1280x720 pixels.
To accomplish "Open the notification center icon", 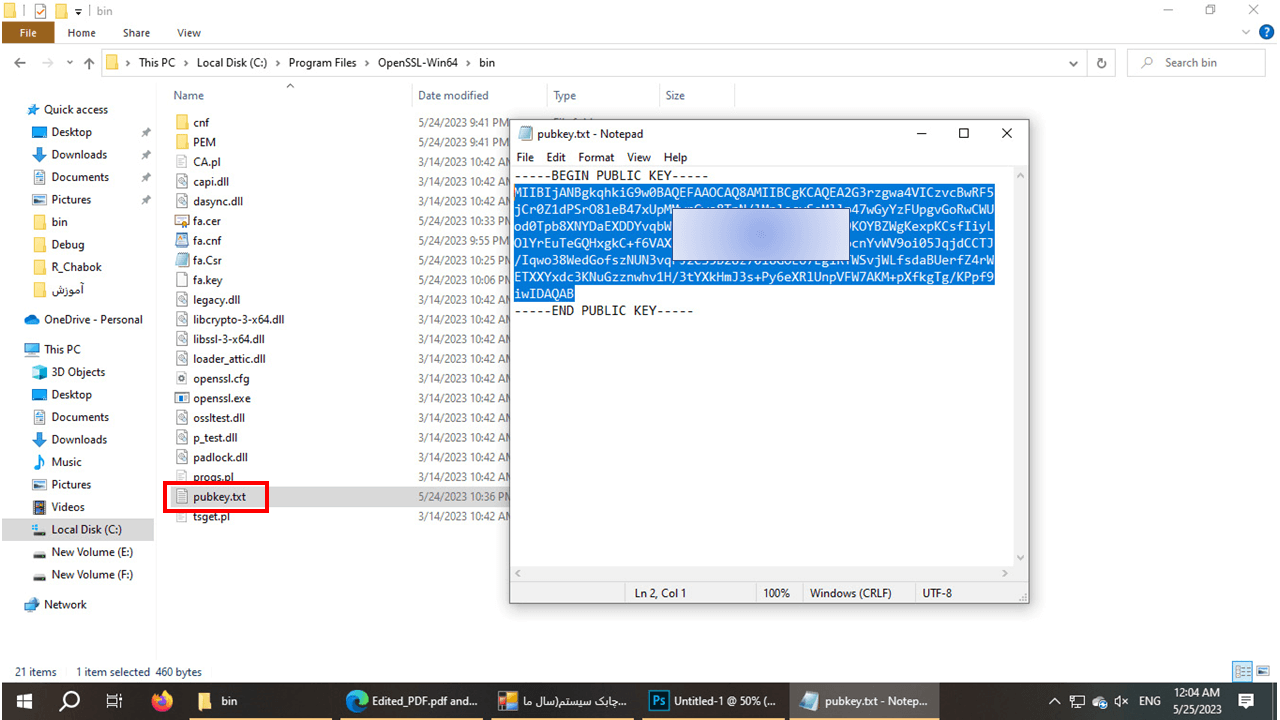I will click(1246, 701).
